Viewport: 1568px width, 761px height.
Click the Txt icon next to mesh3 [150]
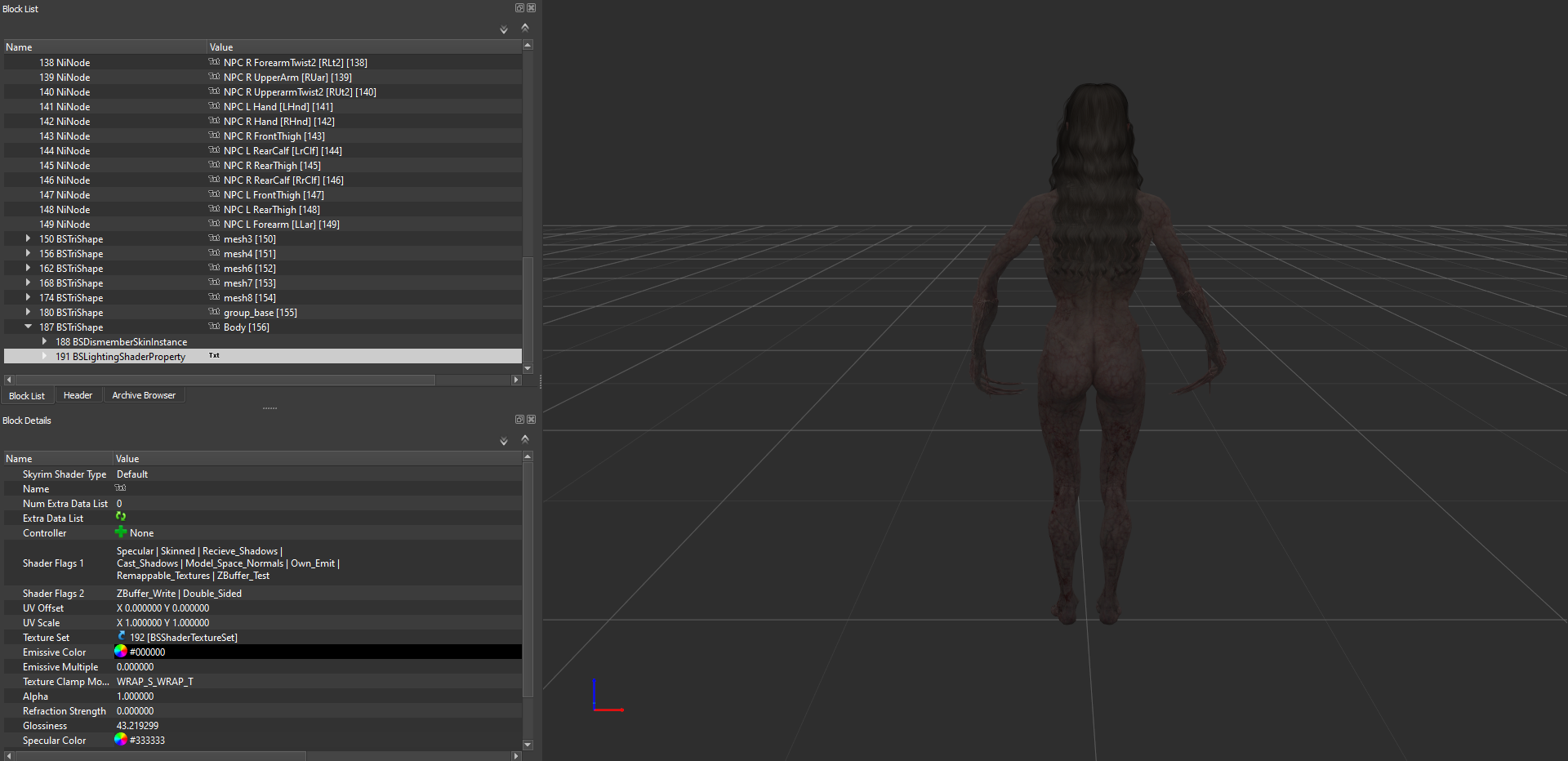[214, 238]
